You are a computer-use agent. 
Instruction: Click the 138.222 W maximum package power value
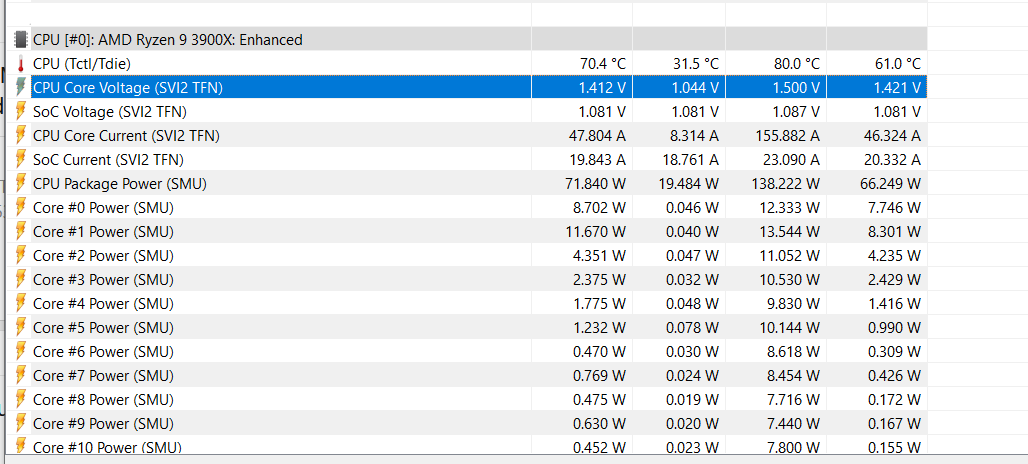786,184
